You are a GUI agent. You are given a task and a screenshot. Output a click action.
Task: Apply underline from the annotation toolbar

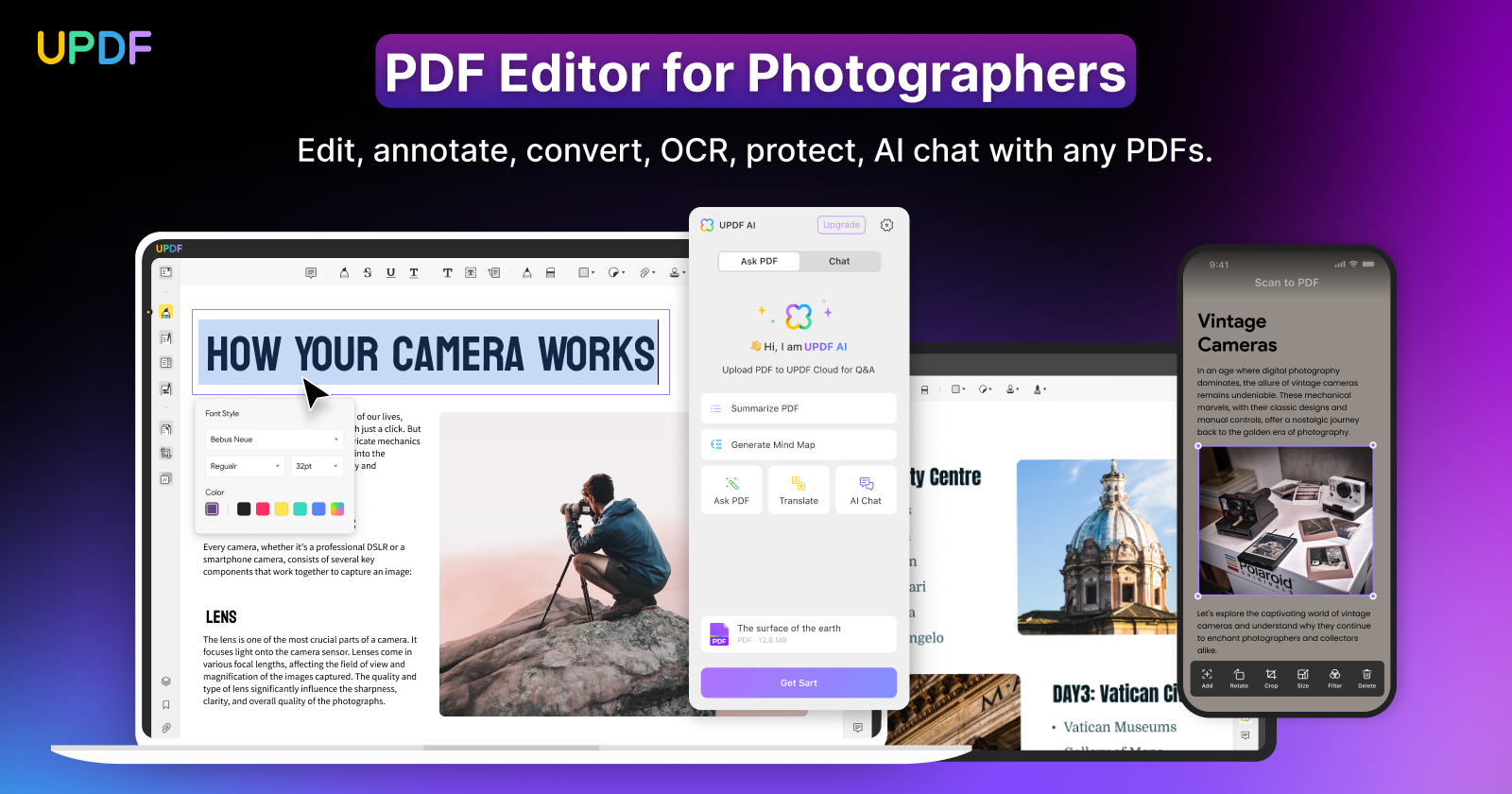point(390,272)
